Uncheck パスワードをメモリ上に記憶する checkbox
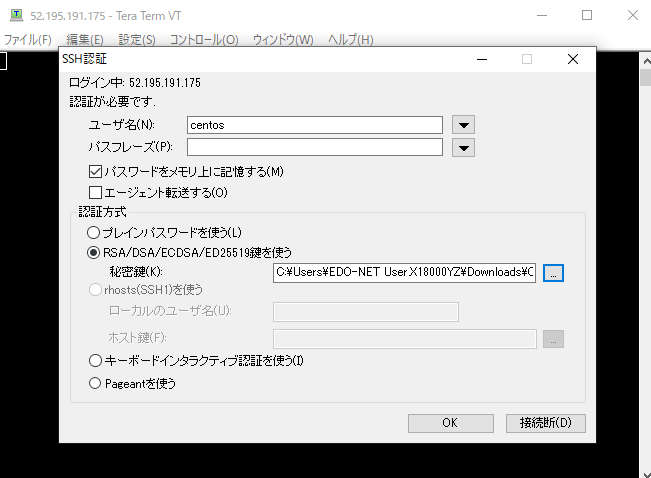Image resolution: width=651 pixels, height=478 pixels. point(95,172)
